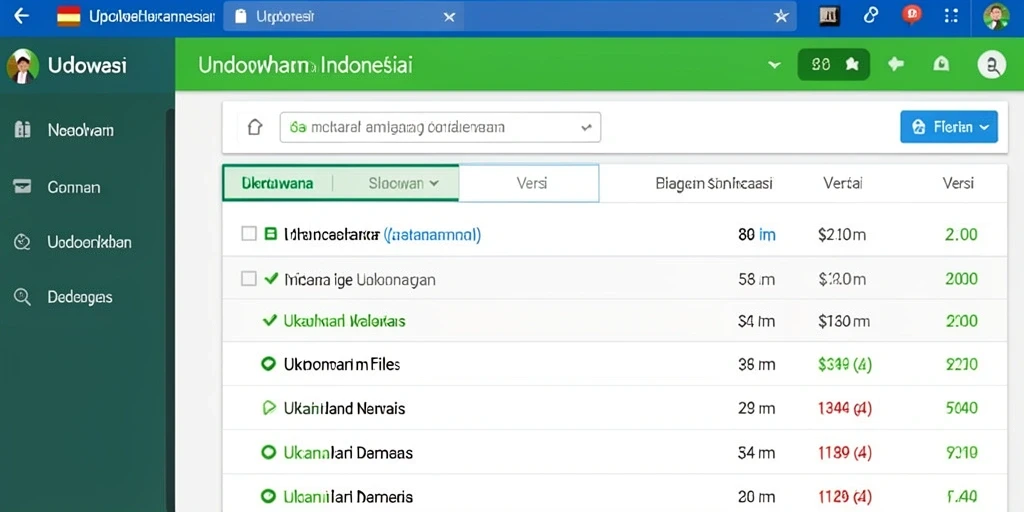
Task: Open Uodoerikban in the sidebar
Action: (89, 242)
